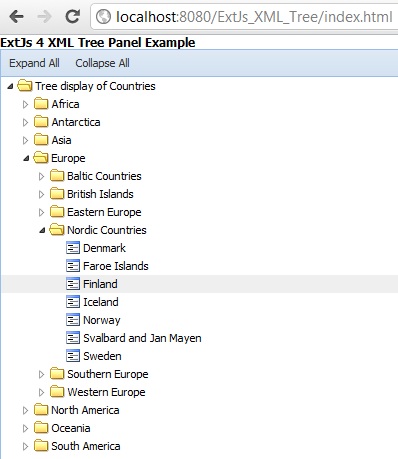Screen dimensions: 398x459
Task: Select the Tree display of Countries label
Action: 95,86
